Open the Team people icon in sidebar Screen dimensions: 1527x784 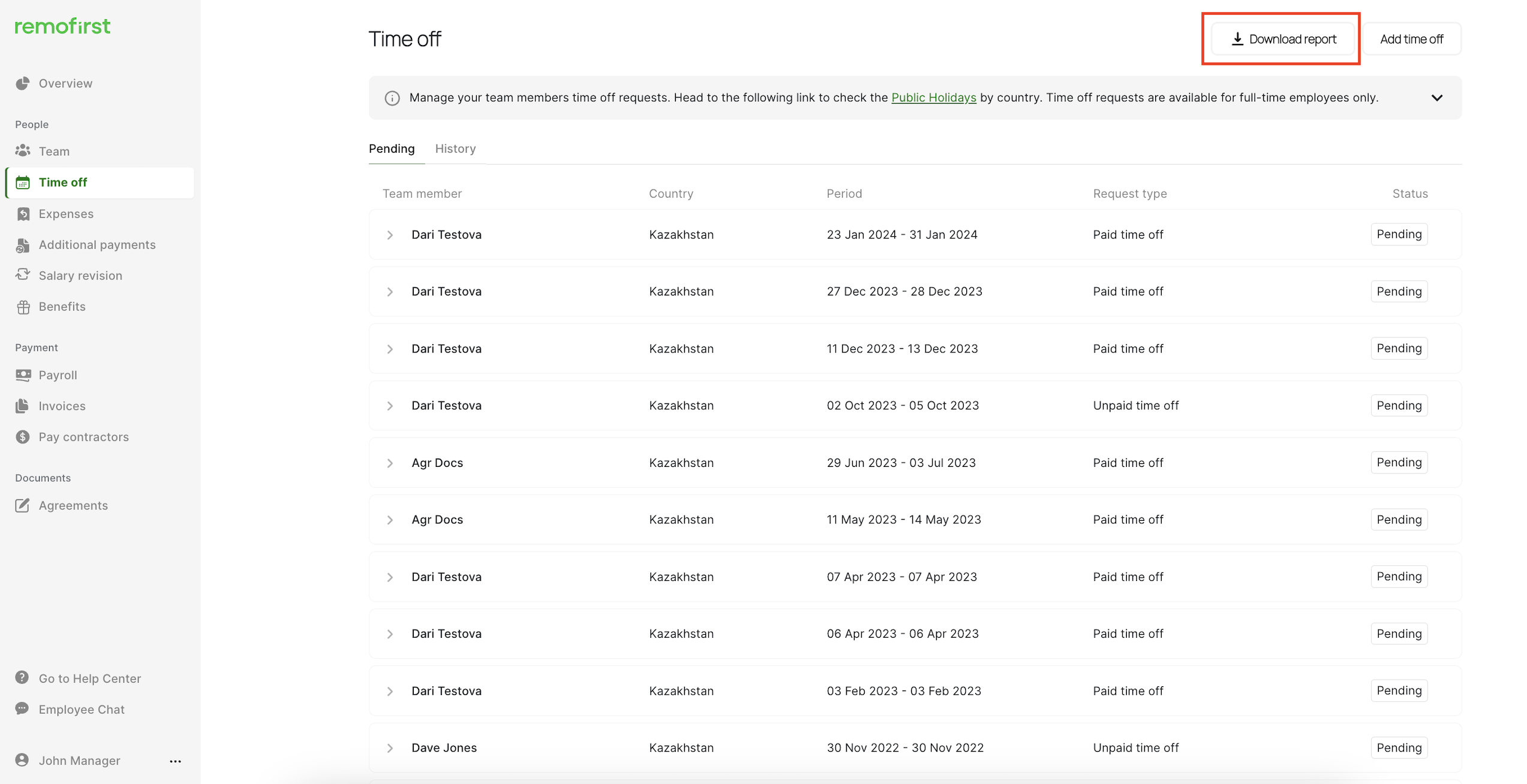(x=23, y=150)
